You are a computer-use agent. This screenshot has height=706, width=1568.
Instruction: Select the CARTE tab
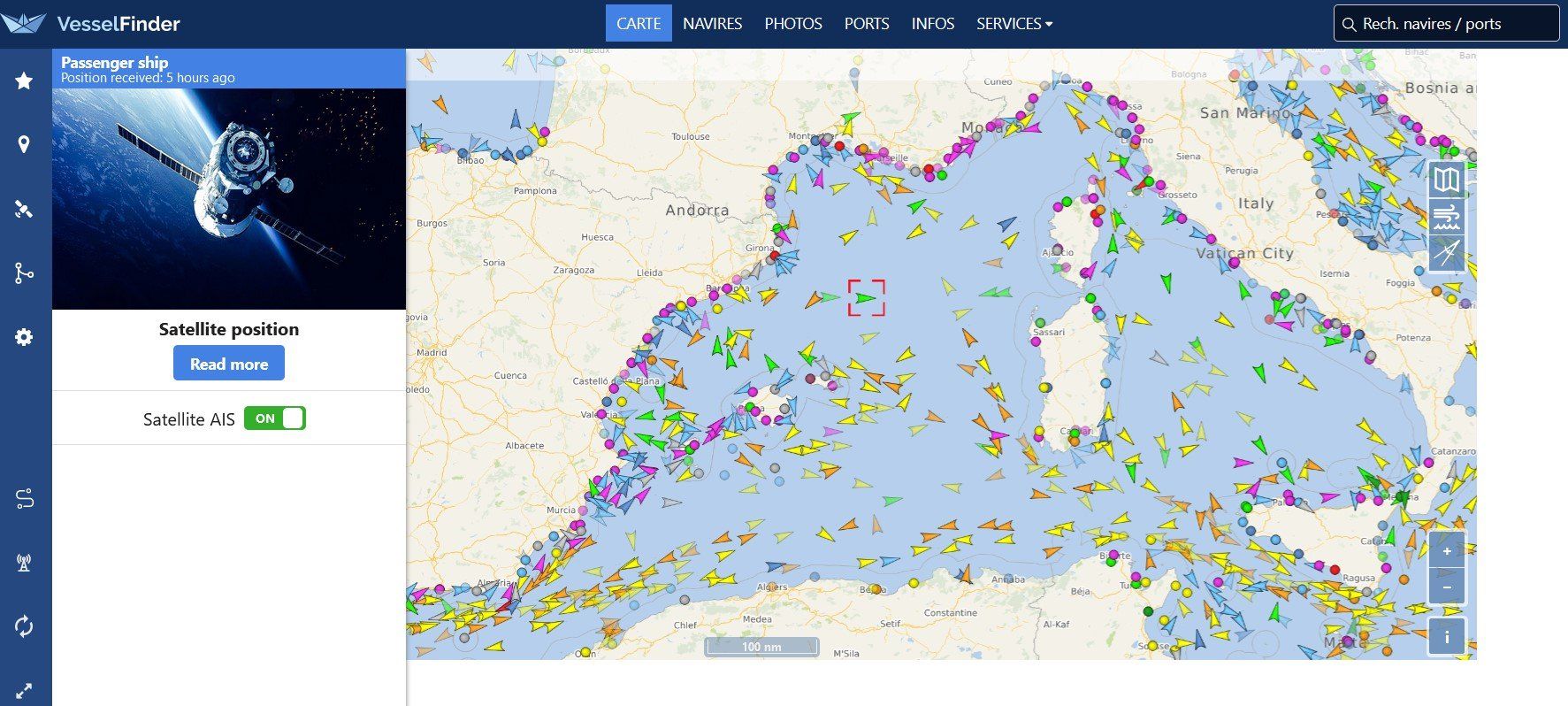pyautogui.click(x=639, y=24)
